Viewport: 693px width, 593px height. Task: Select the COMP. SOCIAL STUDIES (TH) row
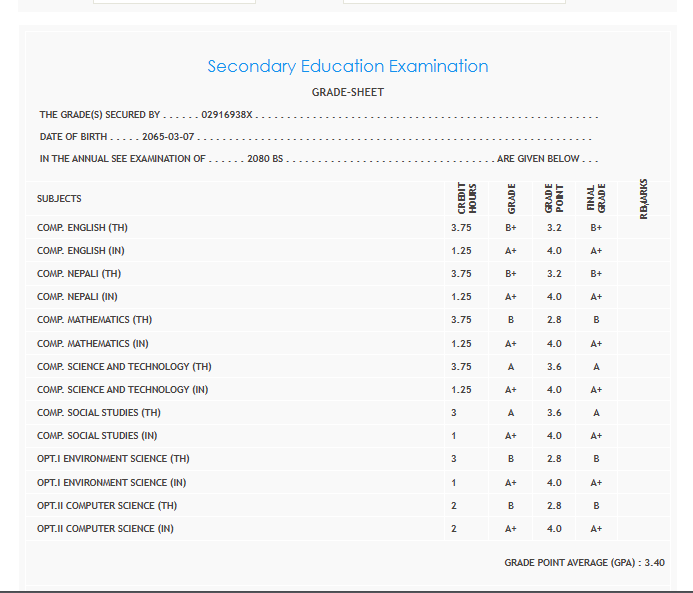[x=98, y=412]
